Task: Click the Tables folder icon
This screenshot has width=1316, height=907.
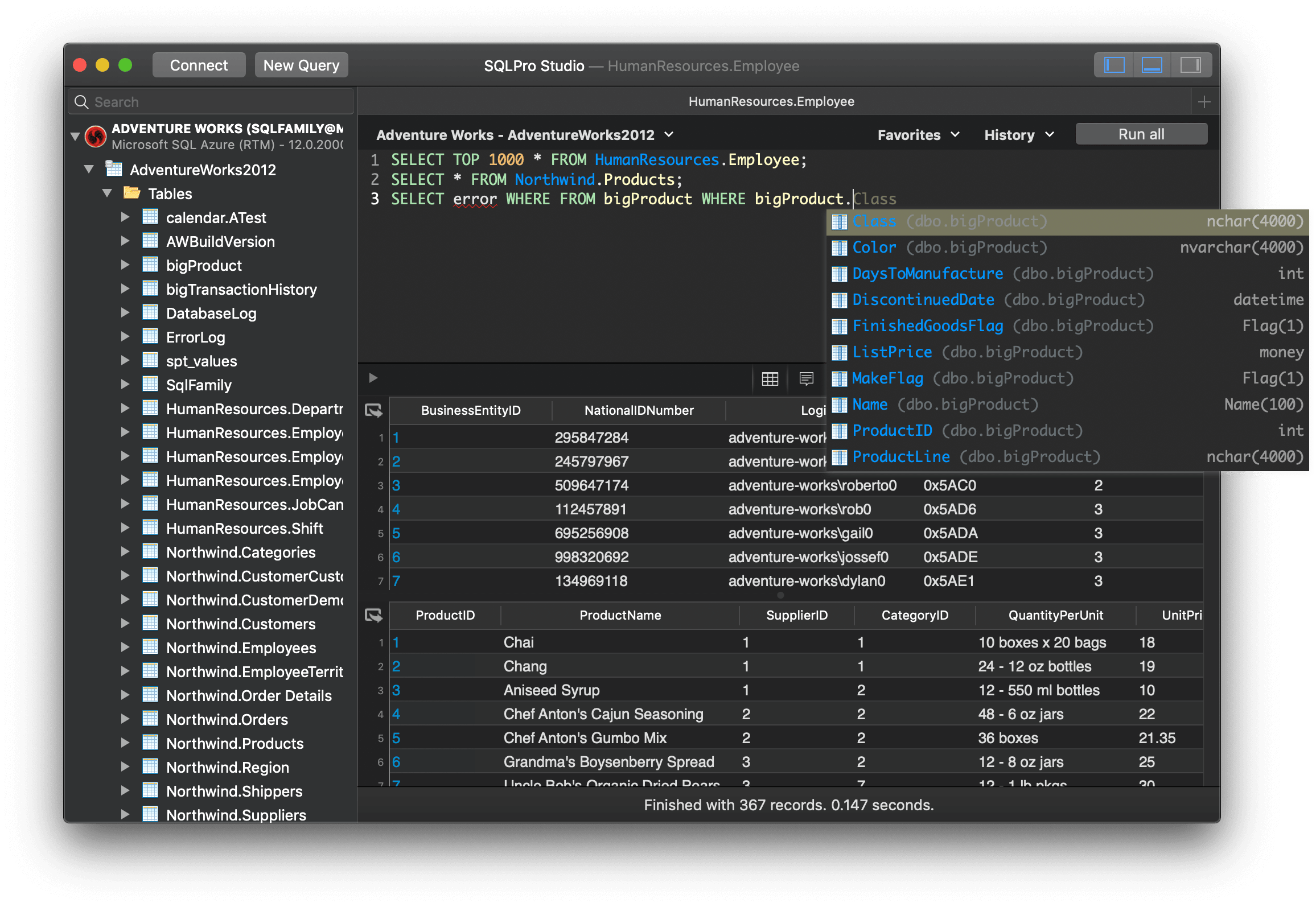Action: coord(132,193)
